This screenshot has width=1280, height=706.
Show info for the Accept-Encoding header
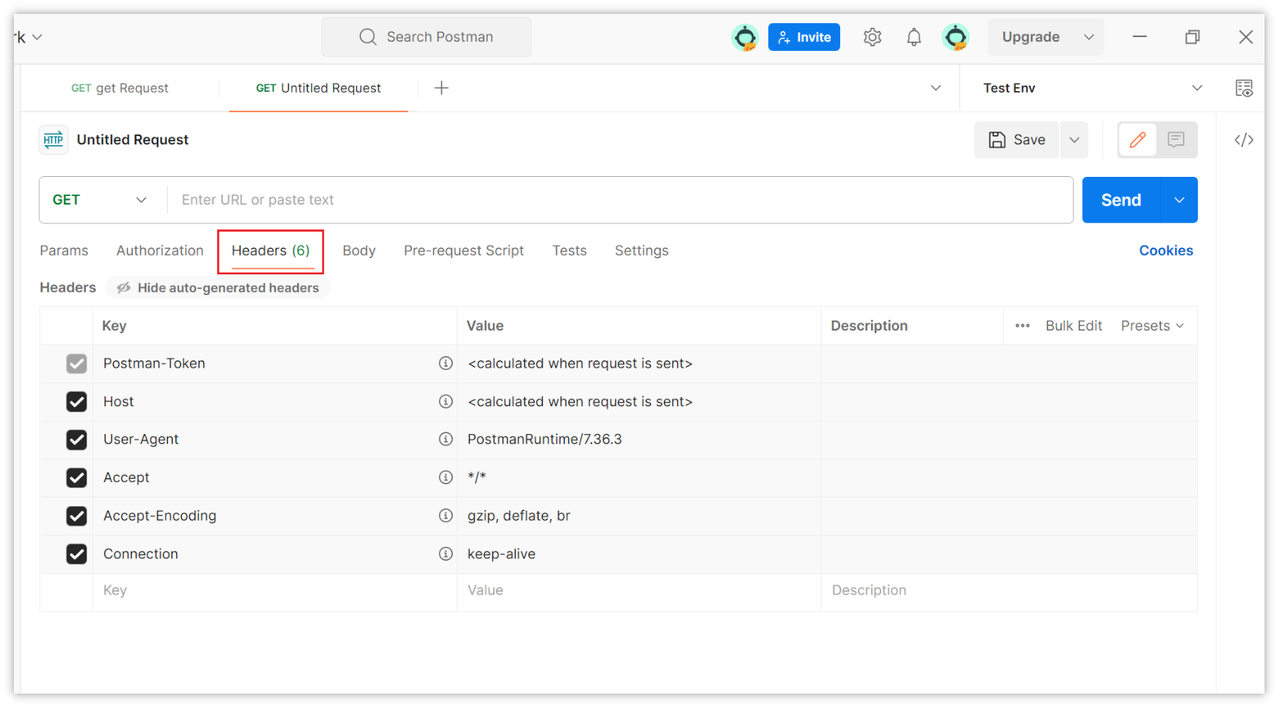[446, 515]
